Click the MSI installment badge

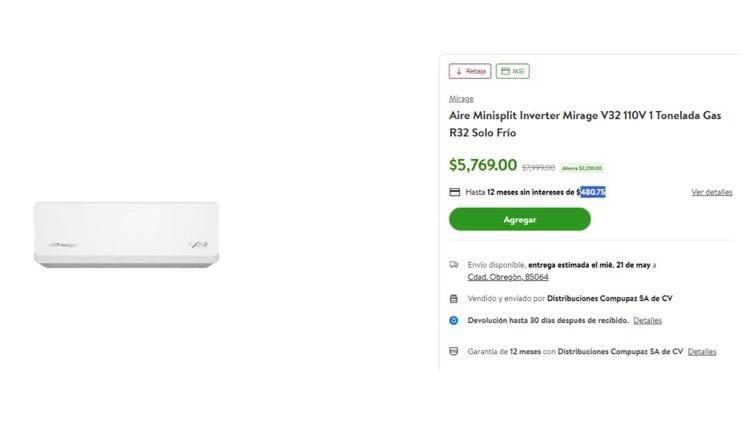pos(512,71)
